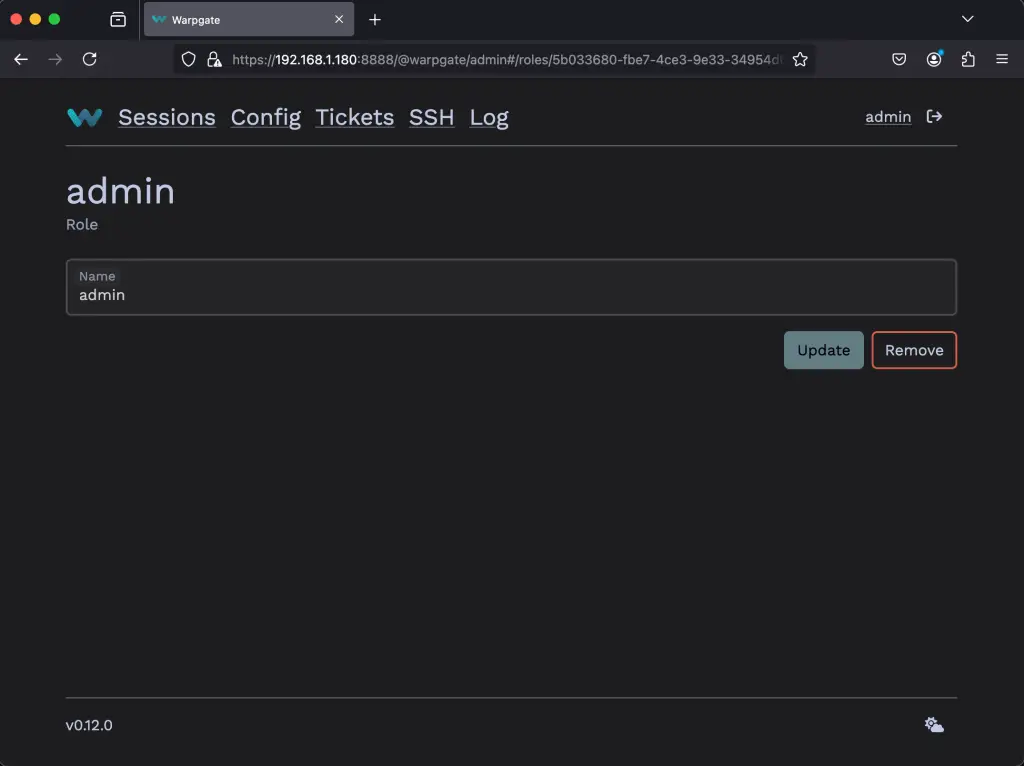The height and width of the screenshot is (766, 1024).
Task: Switch to the Sessions section
Action: click(x=166, y=117)
